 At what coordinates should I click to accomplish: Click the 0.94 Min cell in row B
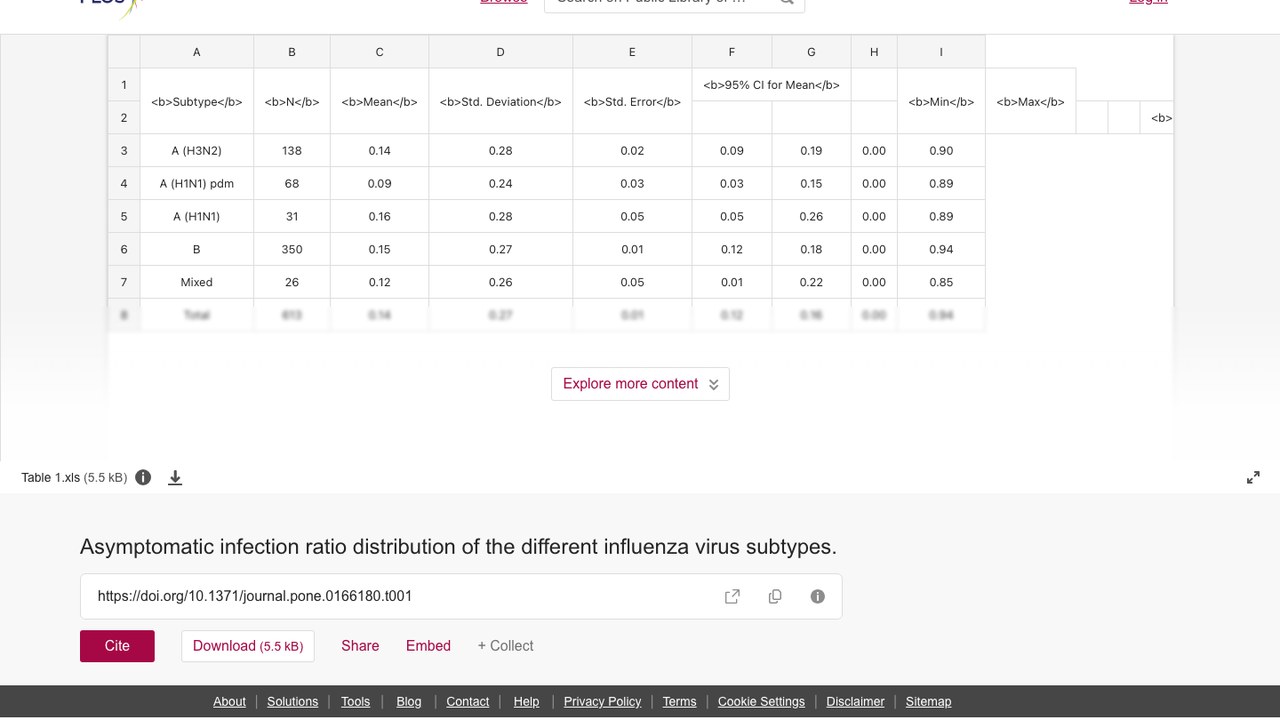point(941,249)
